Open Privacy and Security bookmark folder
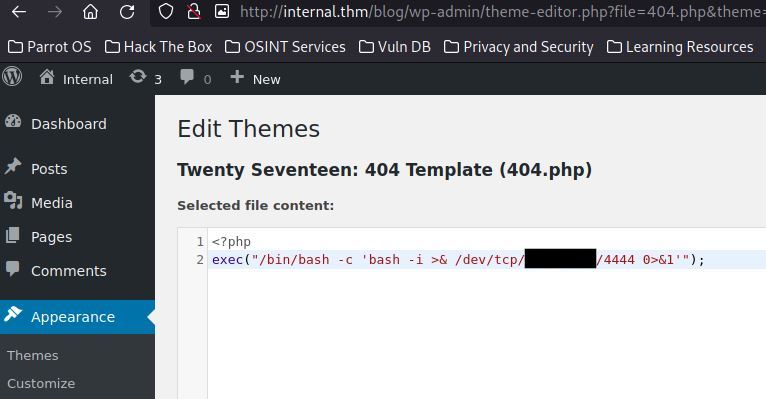The width and height of the screenshot is (766, 399). [519, 47]
